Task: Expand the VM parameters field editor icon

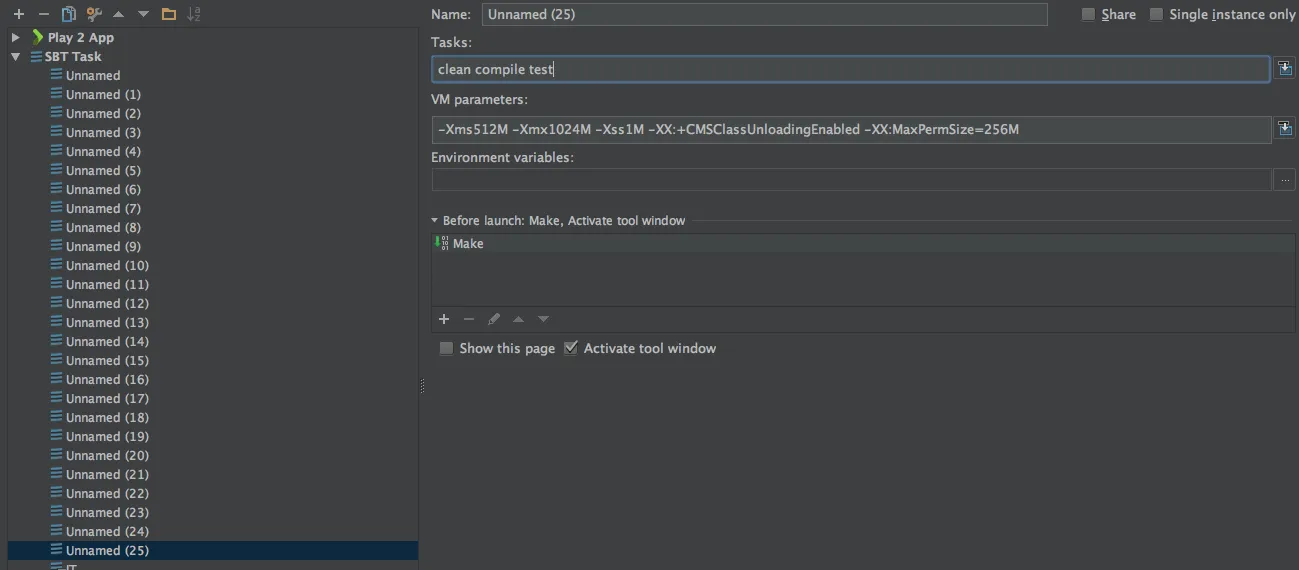Action: [x=1285, y=129]
